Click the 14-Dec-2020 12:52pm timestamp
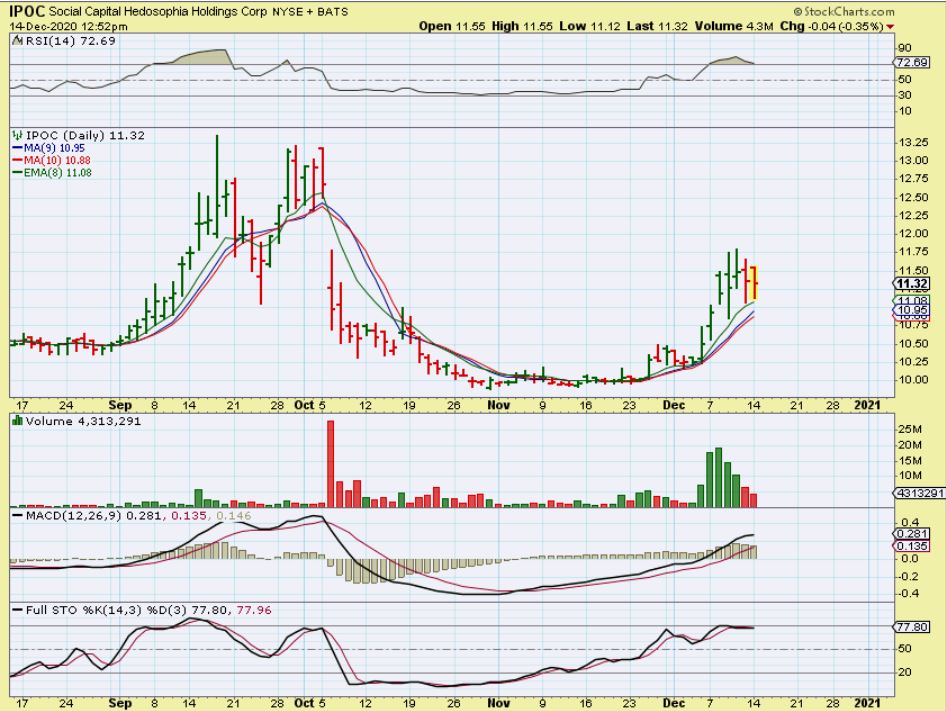This screenshot has width=946, height=711. (68, 27)
